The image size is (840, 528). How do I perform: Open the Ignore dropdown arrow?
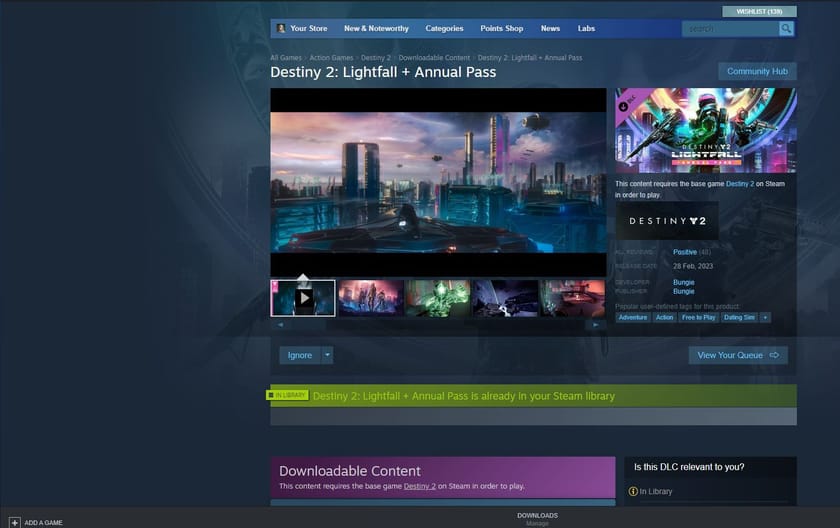pyautogui.click(x=327, y=355)
